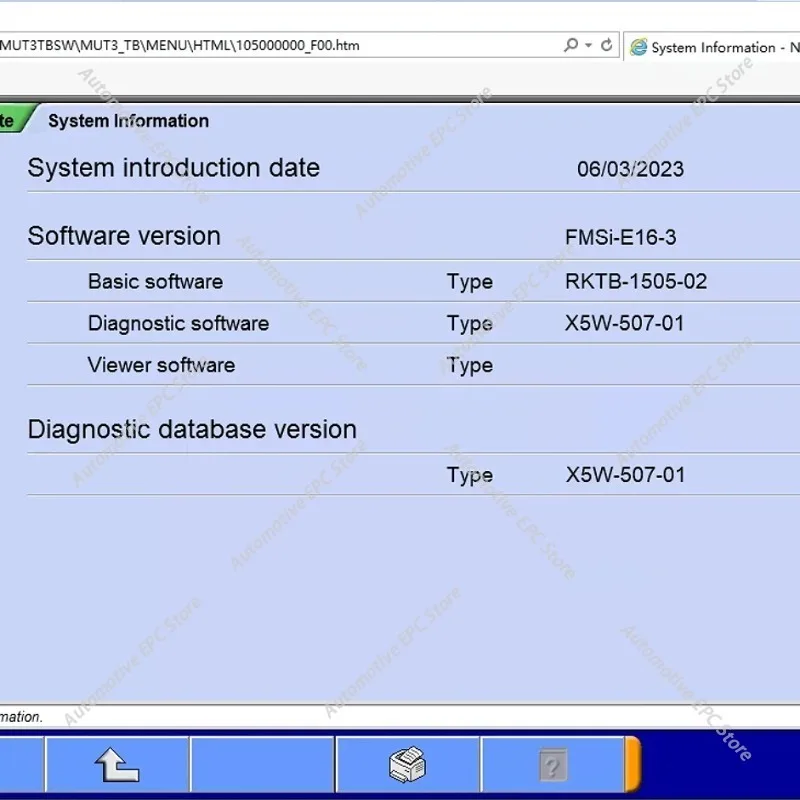Click the printer icon button
Screen dimensions: 800x800
pyautogui.click(x=407, y=766)
